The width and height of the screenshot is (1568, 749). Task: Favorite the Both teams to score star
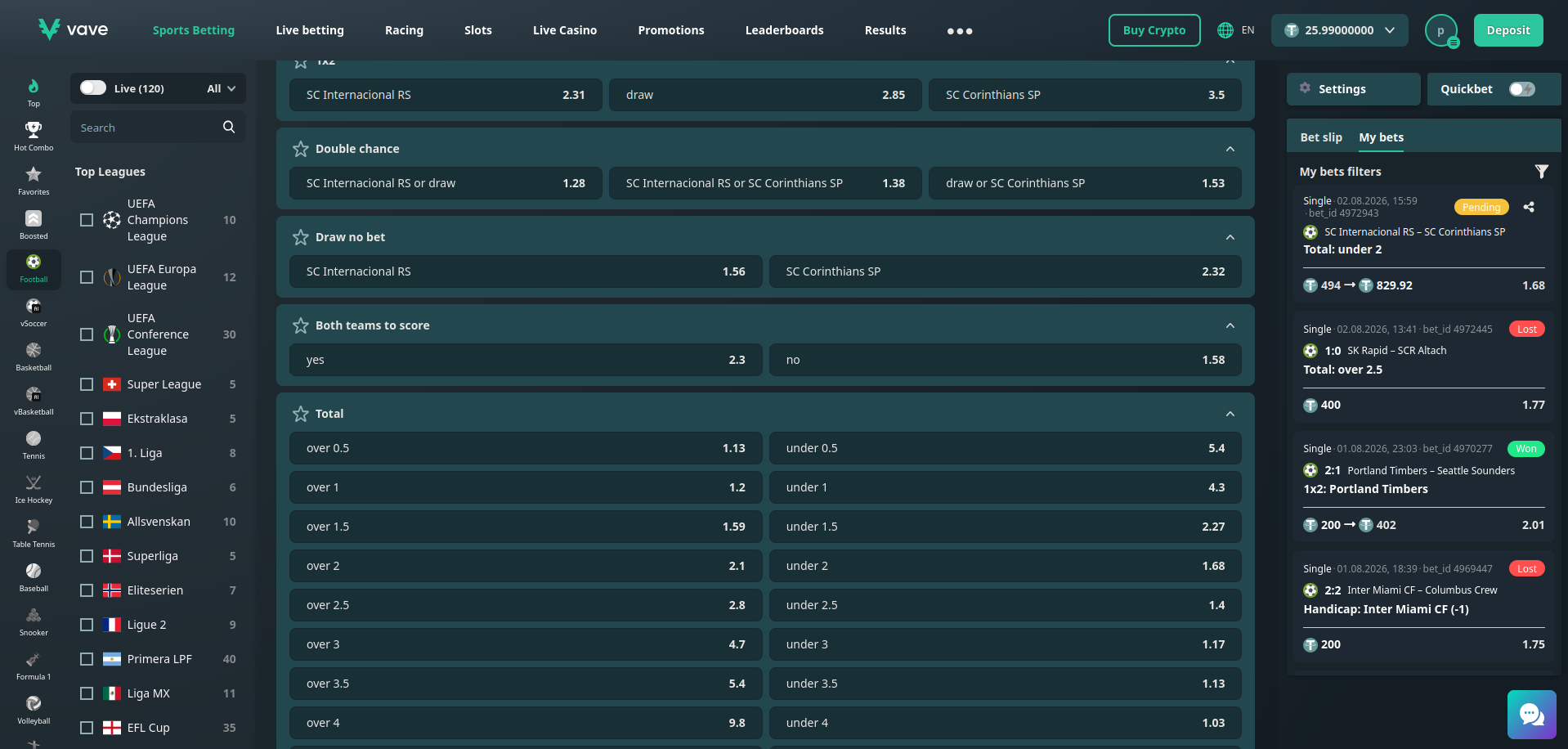pos(301,325)
